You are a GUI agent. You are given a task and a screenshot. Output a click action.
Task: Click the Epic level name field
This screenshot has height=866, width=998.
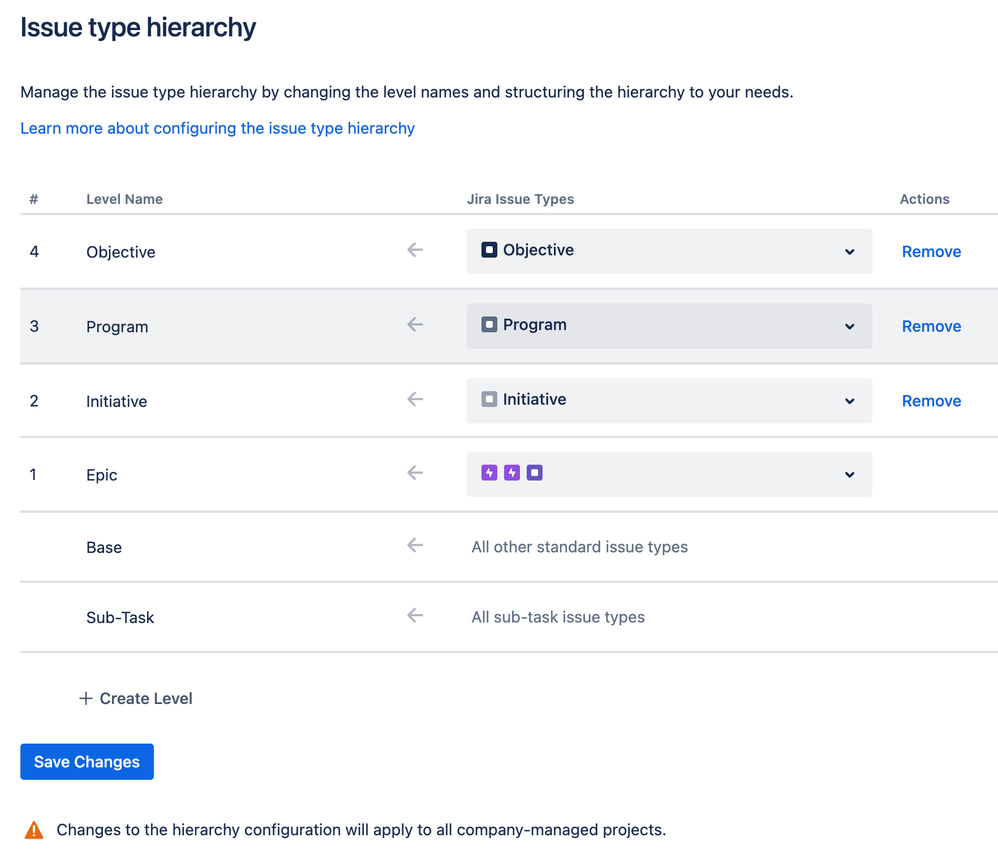click(x=102, y=475)
